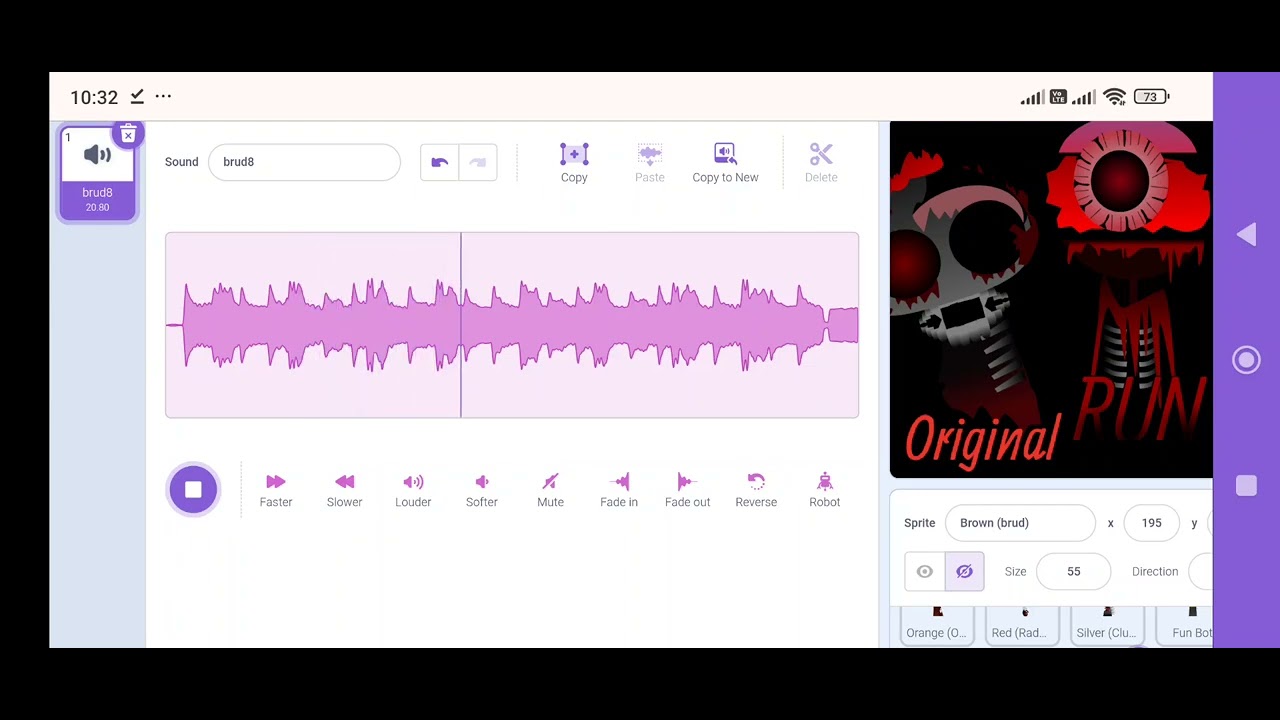
Task: Stop sound playback
Action: click(x=193, y=489)
